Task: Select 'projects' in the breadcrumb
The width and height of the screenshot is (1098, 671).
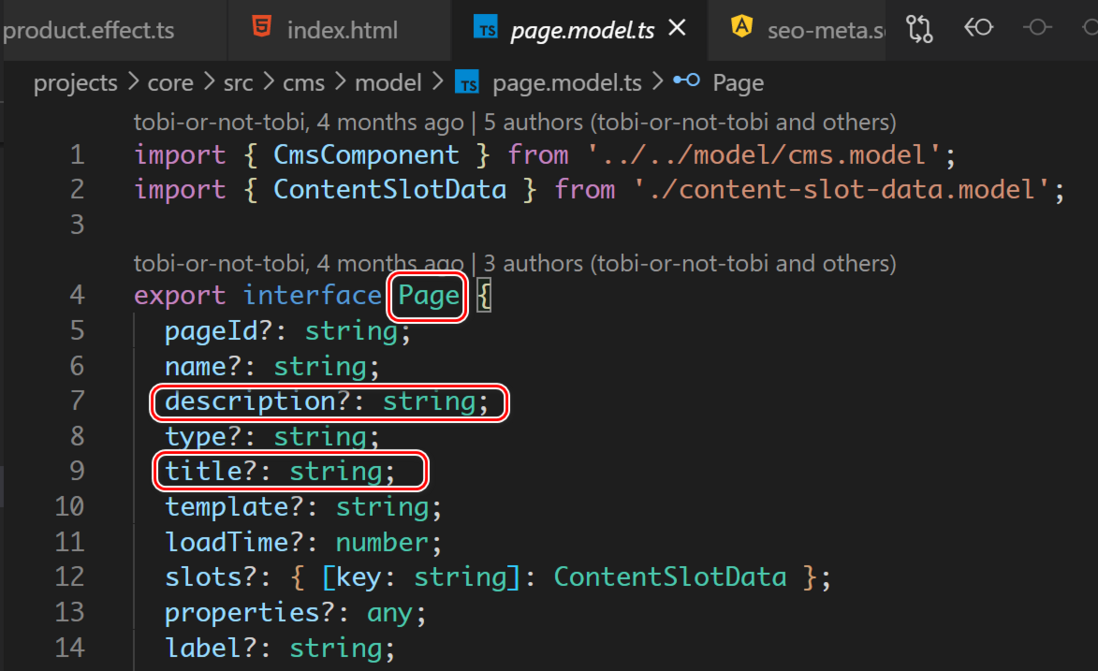Action: click(x=76, y=83)
